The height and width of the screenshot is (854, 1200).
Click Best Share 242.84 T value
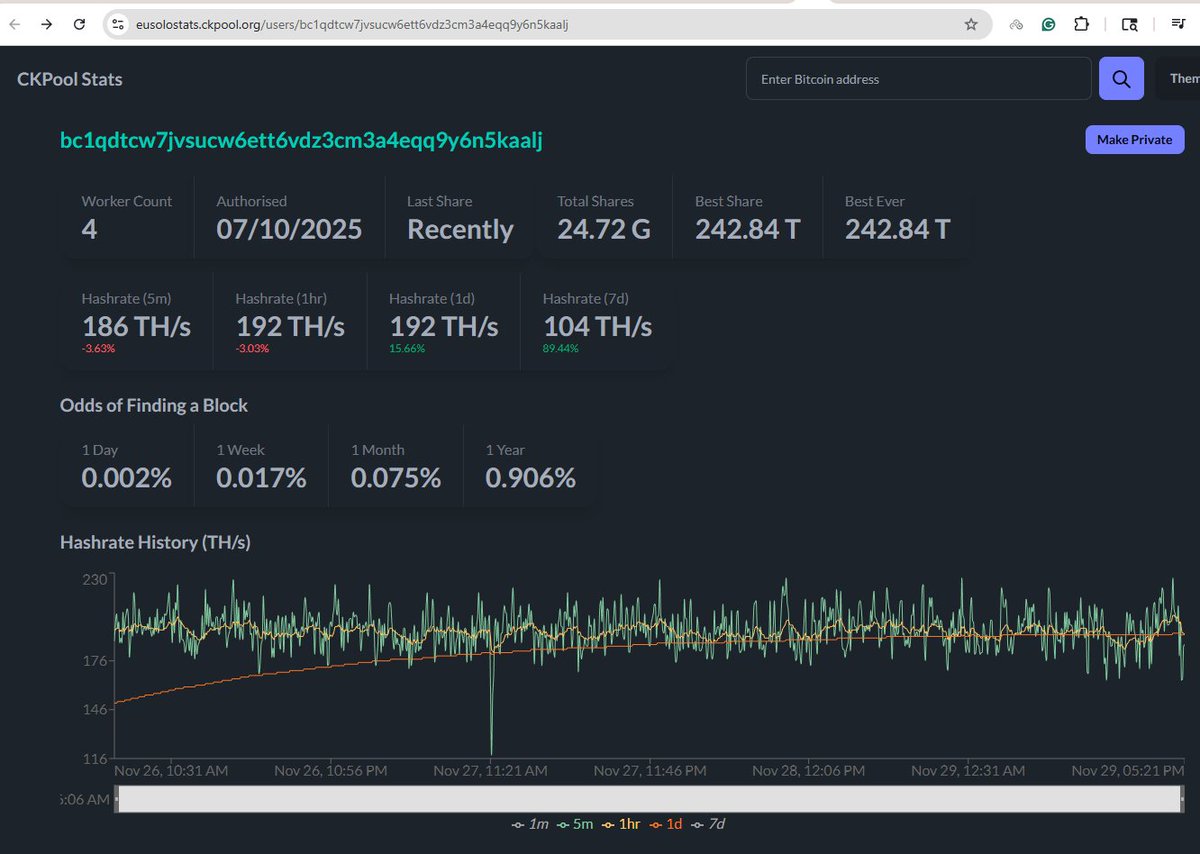(748, 230)
